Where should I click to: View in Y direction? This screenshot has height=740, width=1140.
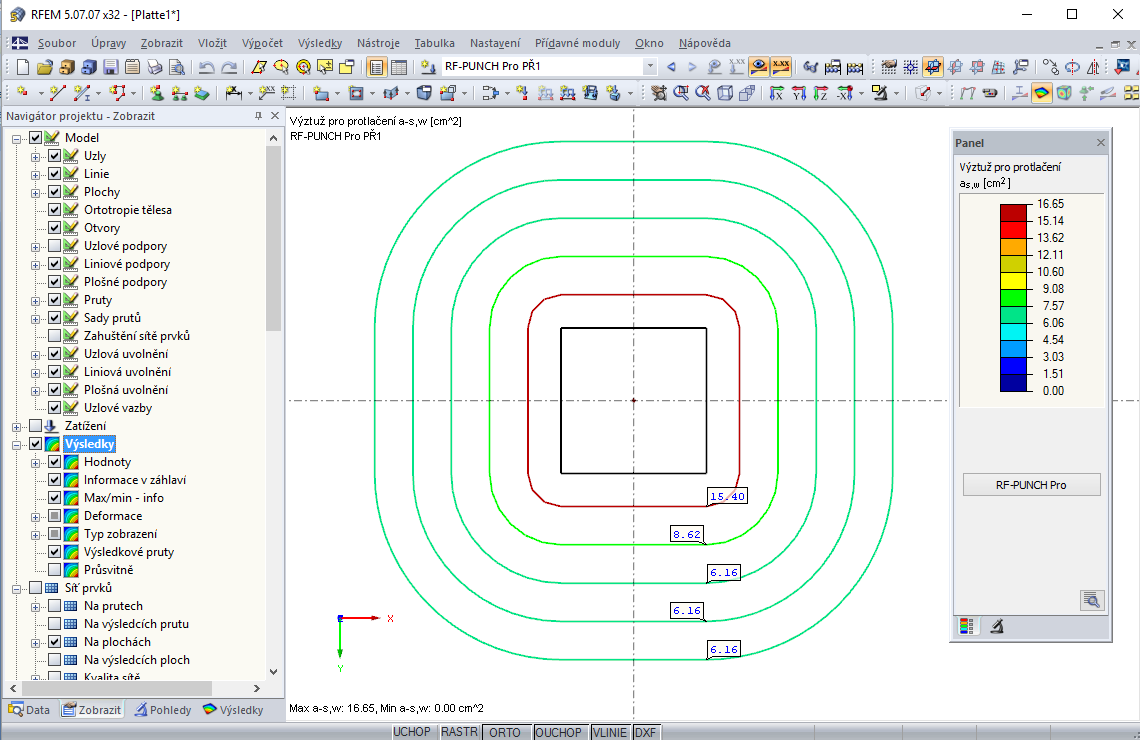coord(798,93)
